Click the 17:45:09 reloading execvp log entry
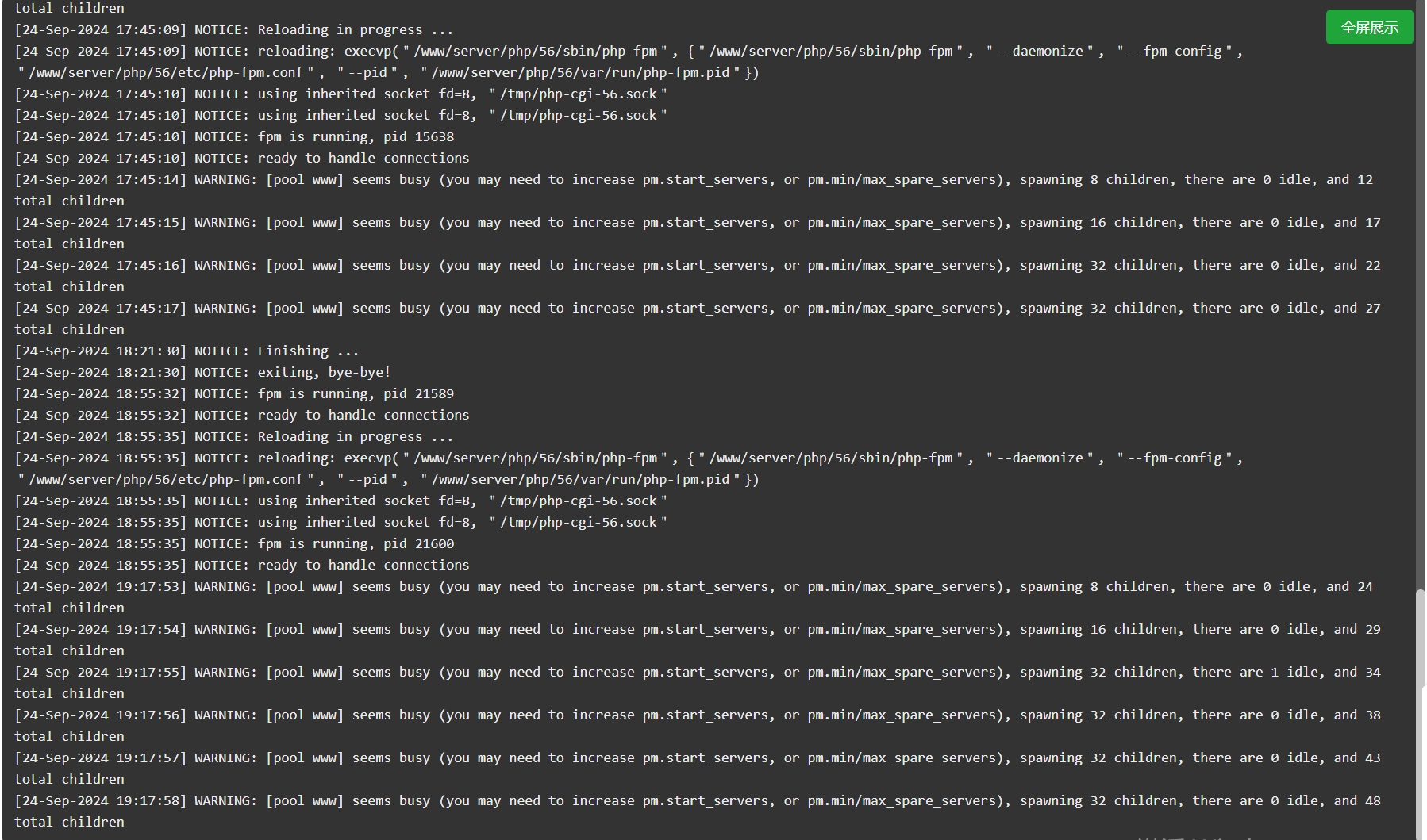1427x840 pixels. point(629,62)
